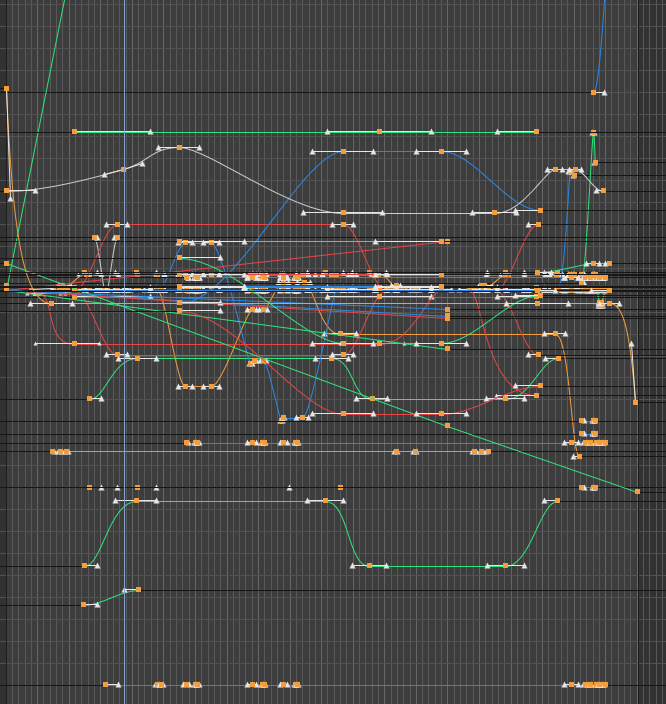
Task: Select the end keyframe of the long green diagonal, lower right
Action: (x=637, y=492)
